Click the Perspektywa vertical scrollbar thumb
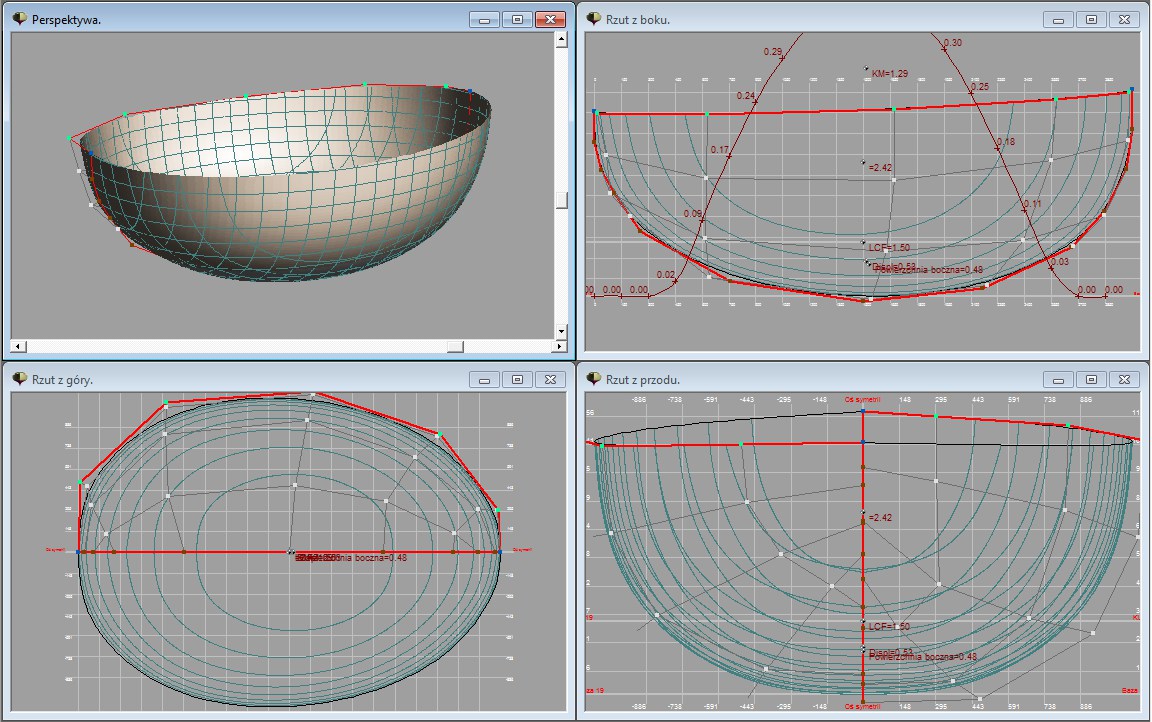 pyautogui.click(x=561, y=200)
